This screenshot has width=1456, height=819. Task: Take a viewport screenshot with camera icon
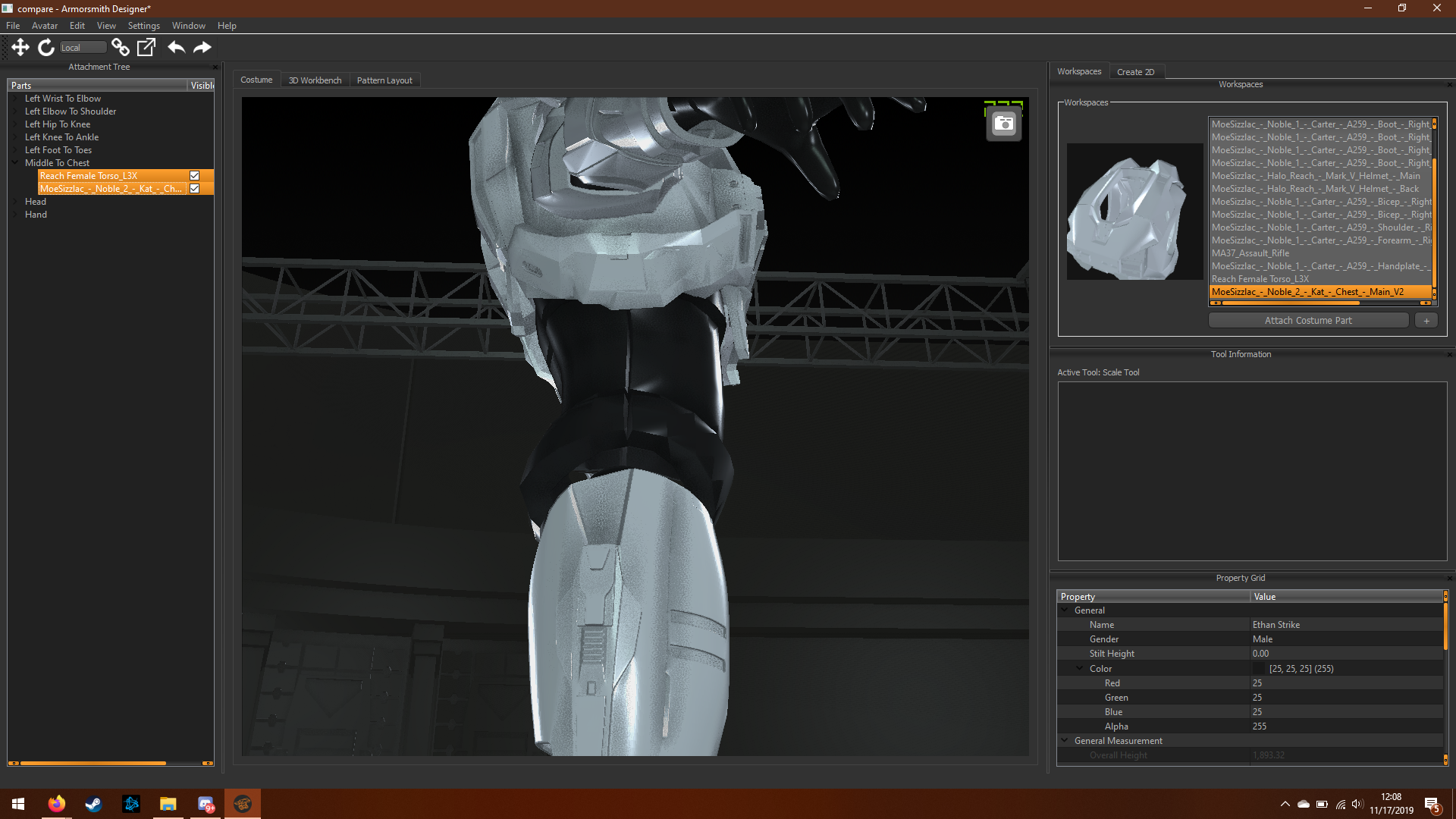1004,124
